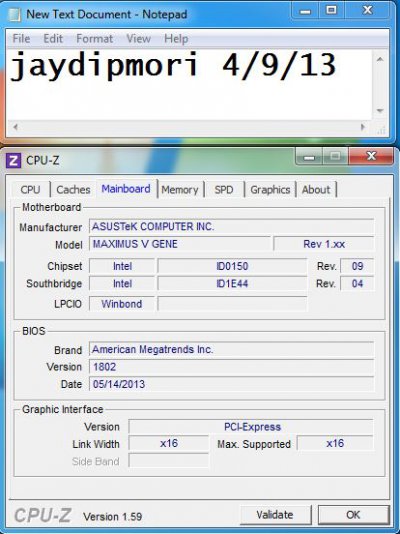Switch to the CPU tab
Image resolution: width=400 pixels, height=534 pixels.
(31, 190)
